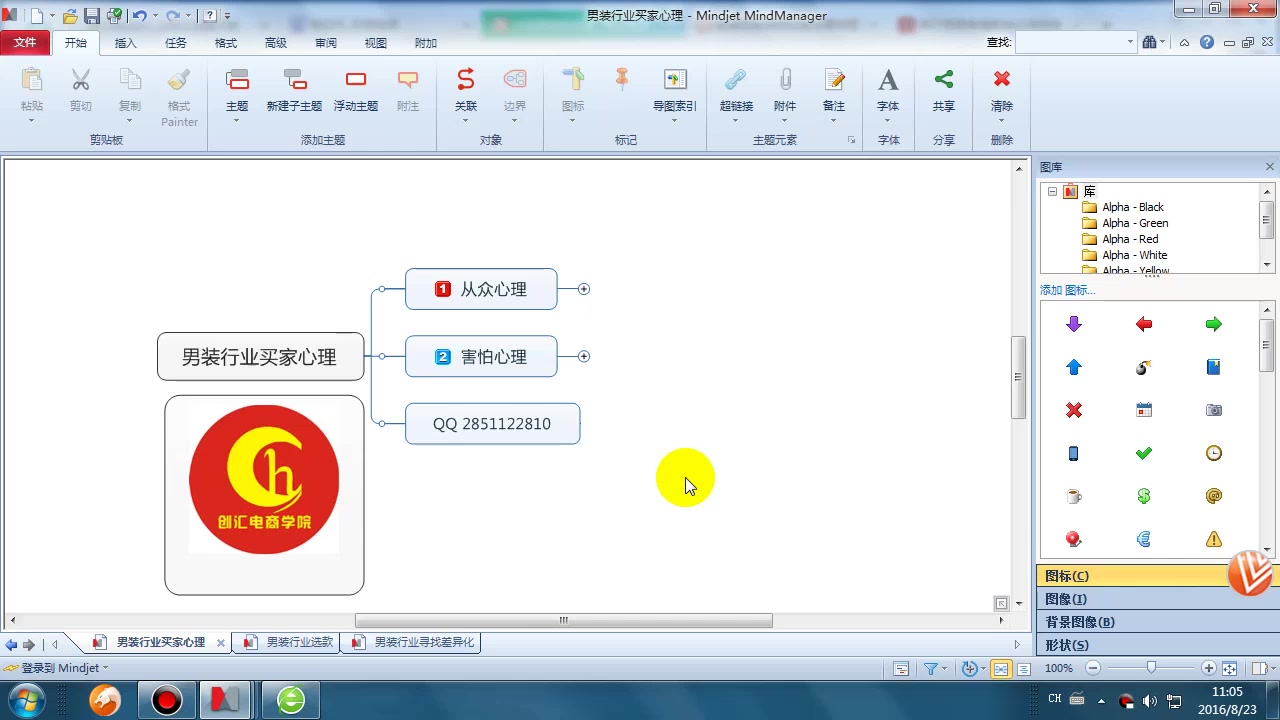Open the 形状(S) panel section
Image resolution: width=1280 pixels, height=720 pixels.
tap(1157, 645)
